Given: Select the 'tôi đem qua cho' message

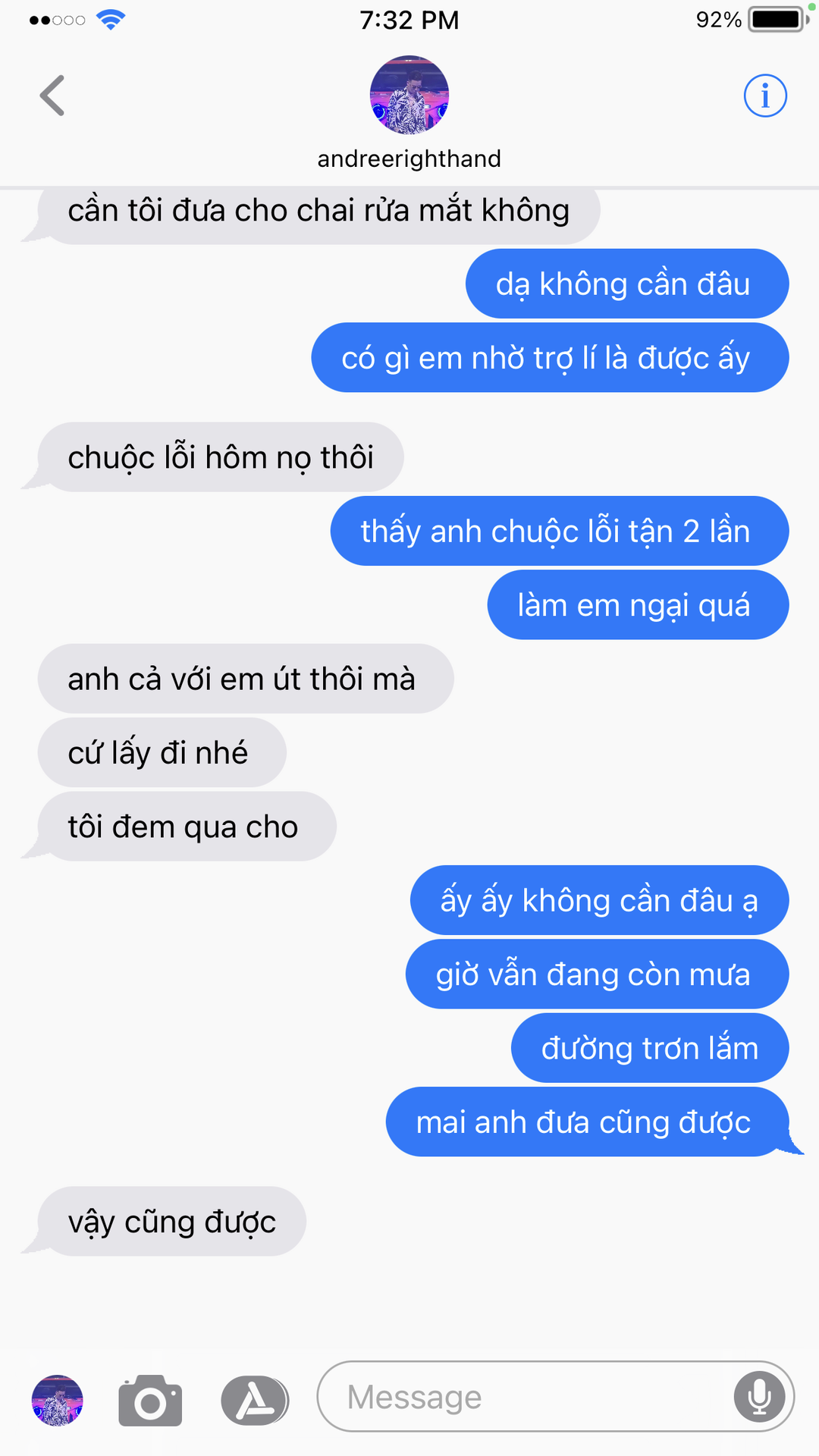Looking at the screenshot, I should pyautogui.click(x=187, y=826).
